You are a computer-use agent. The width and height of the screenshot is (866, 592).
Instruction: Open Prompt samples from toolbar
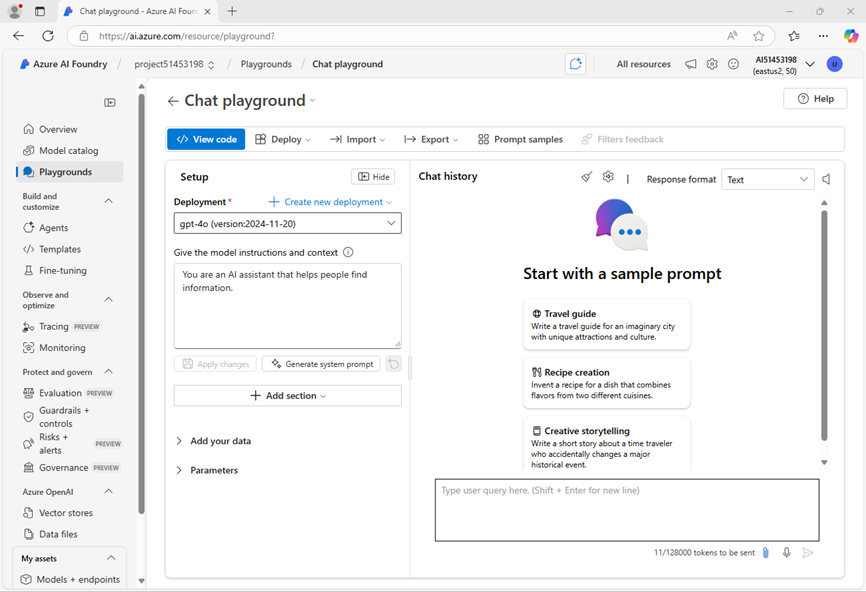[x=520, y=139]
